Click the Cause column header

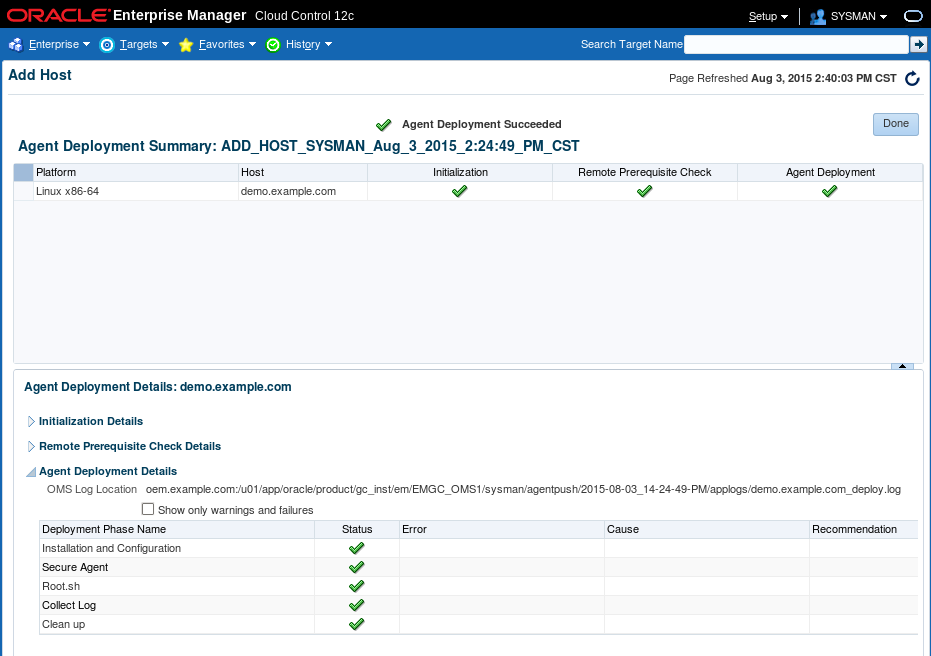pos(707,530)
